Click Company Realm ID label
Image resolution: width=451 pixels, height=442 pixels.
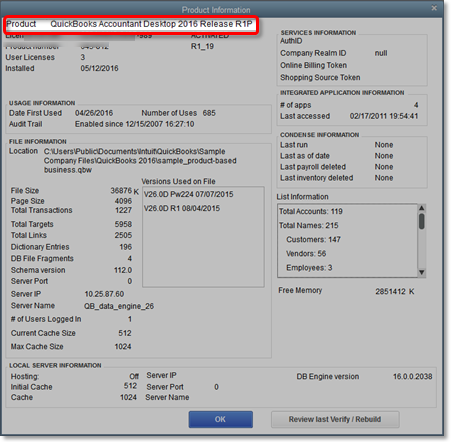click(313, 53)
